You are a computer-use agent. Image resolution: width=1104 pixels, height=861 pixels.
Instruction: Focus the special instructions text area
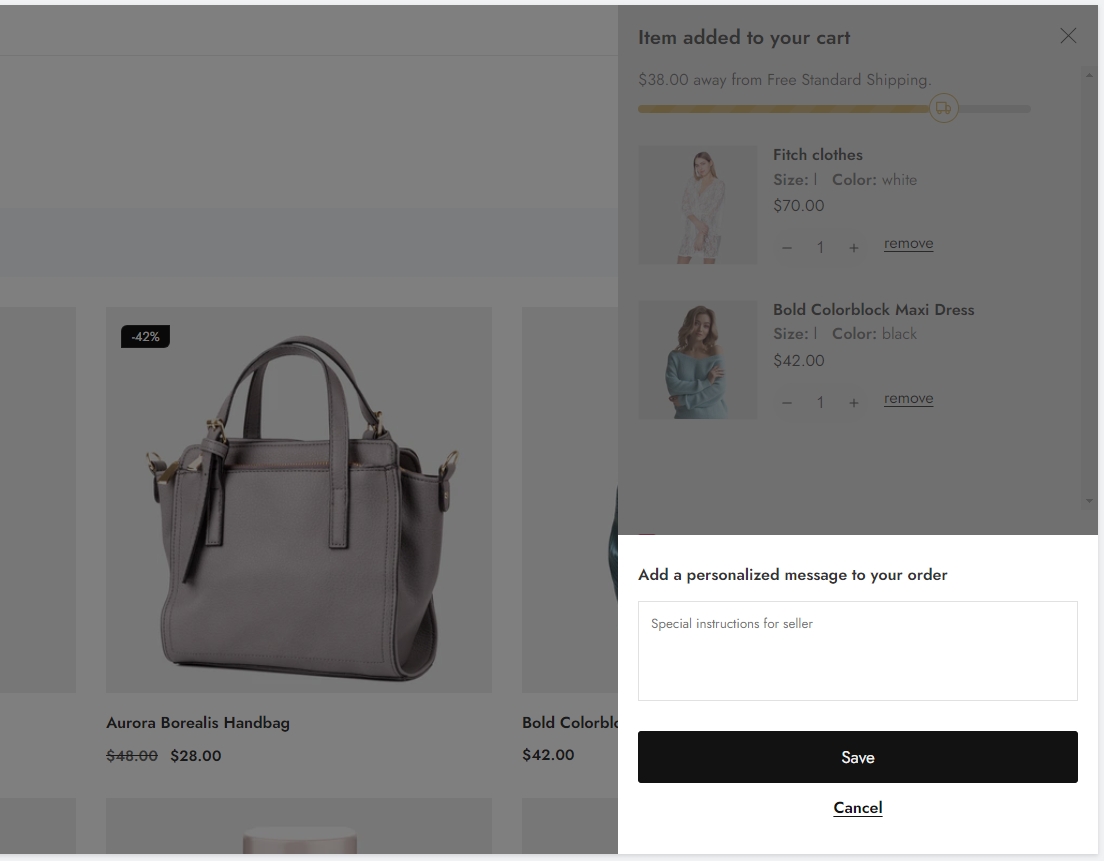pyautogui.click(x=857, y=650)
